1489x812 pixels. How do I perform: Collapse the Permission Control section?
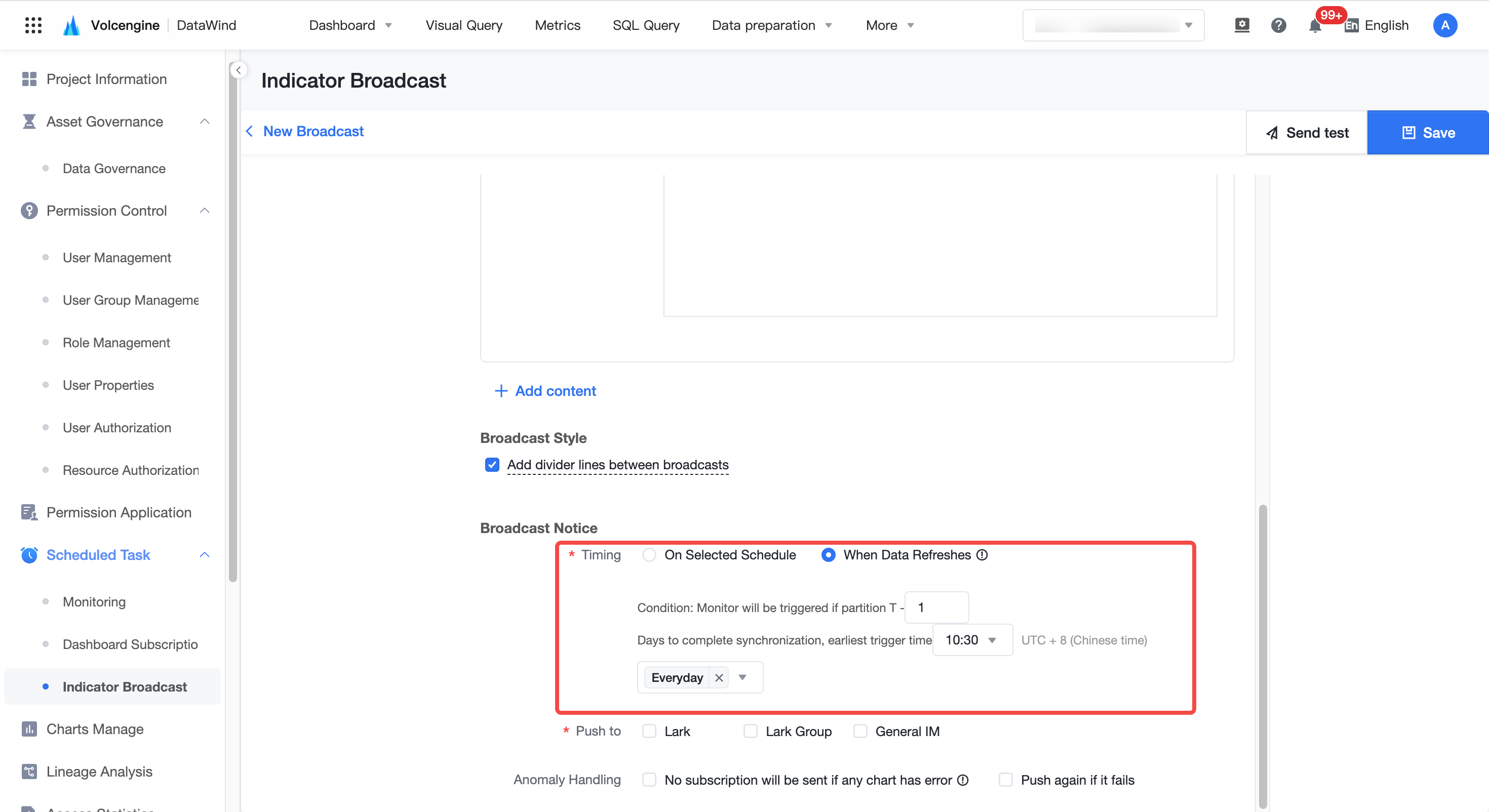[205, 211]
